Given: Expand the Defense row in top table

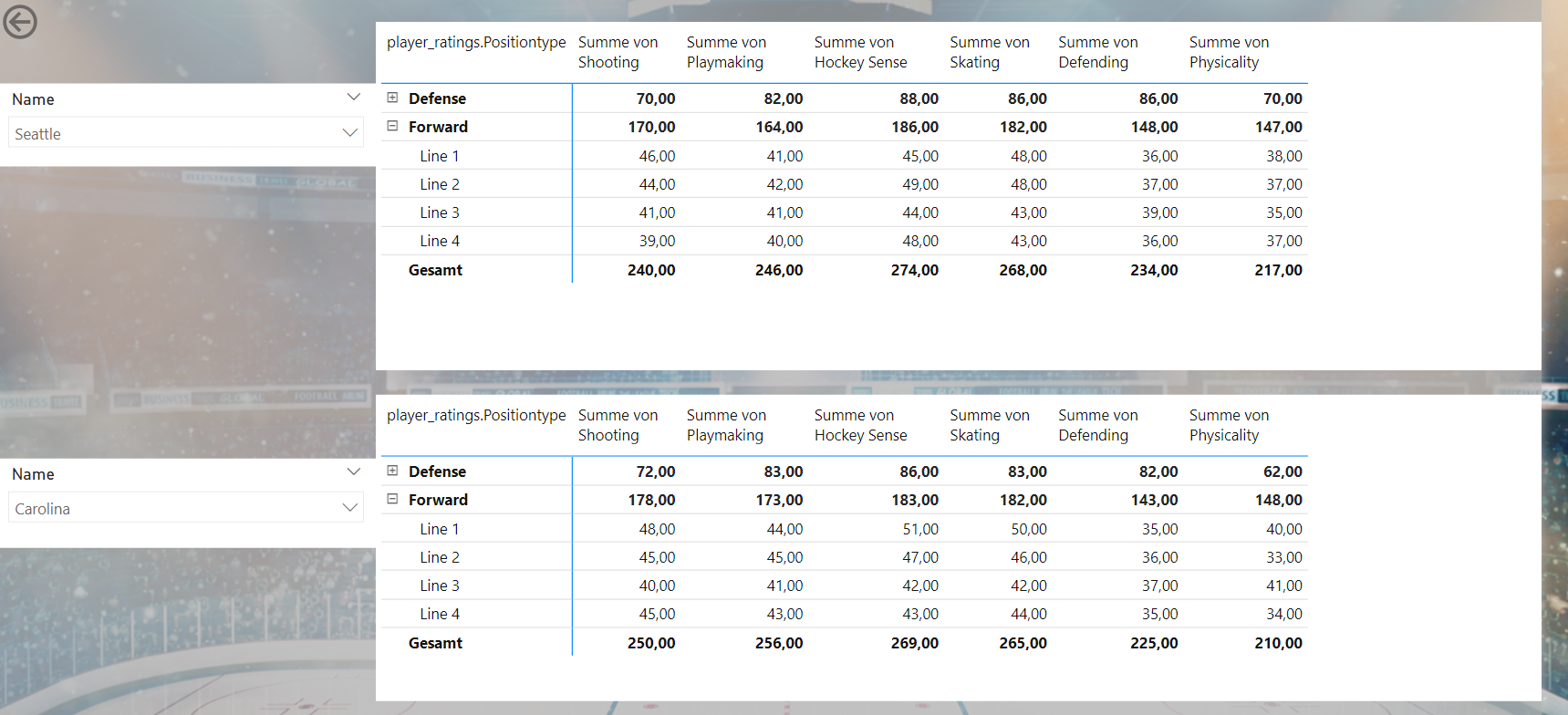Looking at the screenshot, I should click(x=392, y=98).
